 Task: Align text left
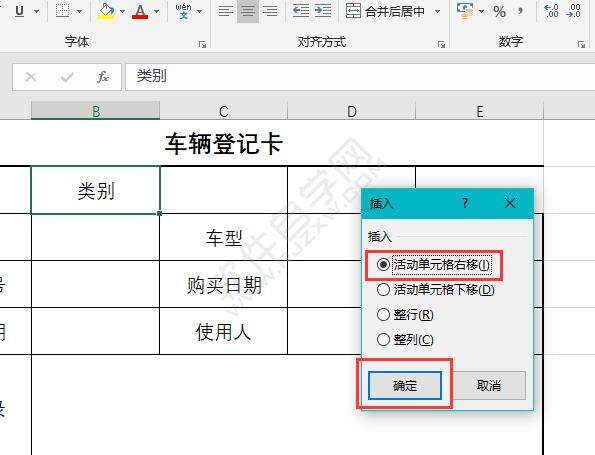(226, 11)
